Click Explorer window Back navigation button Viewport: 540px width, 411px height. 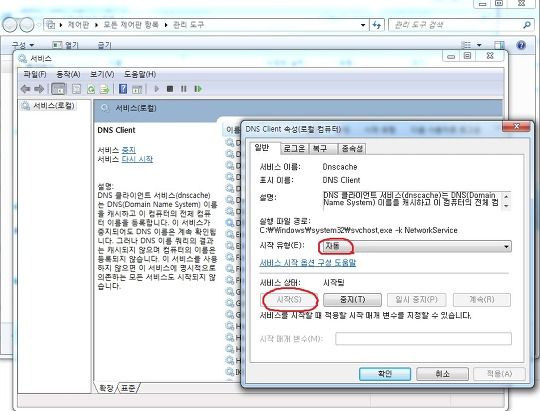tap(9, 25)
